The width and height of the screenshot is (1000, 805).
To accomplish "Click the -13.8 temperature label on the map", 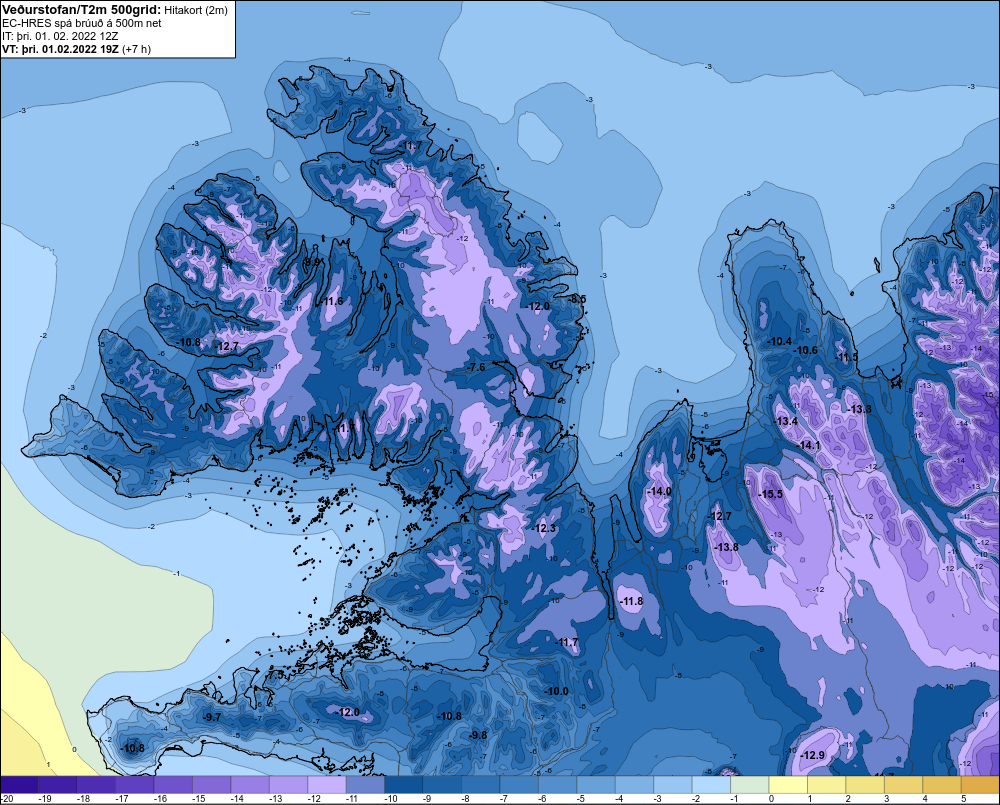I will pos(726,547).
